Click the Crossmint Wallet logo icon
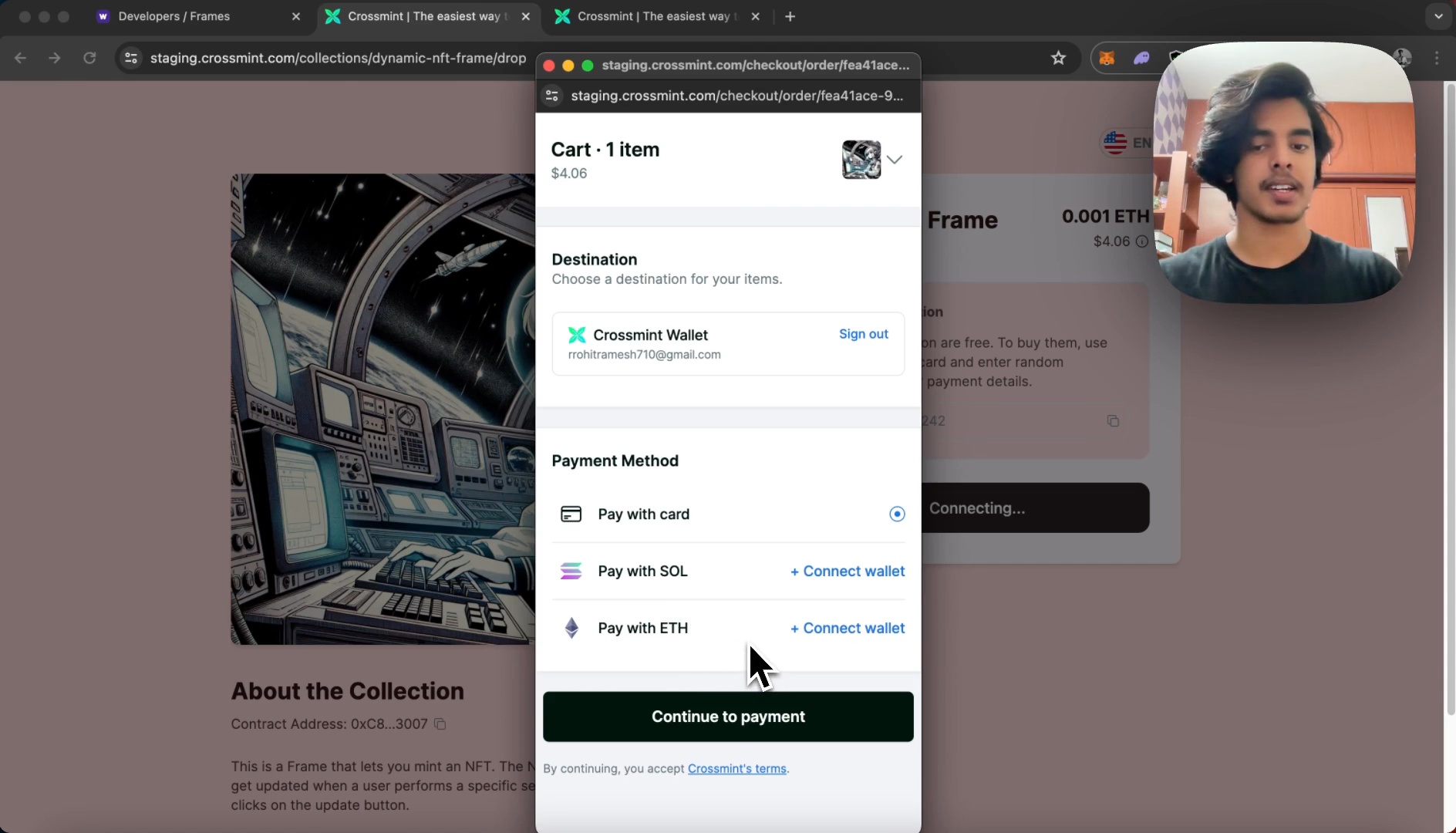Screen dimensions: 1456x833 577,335
